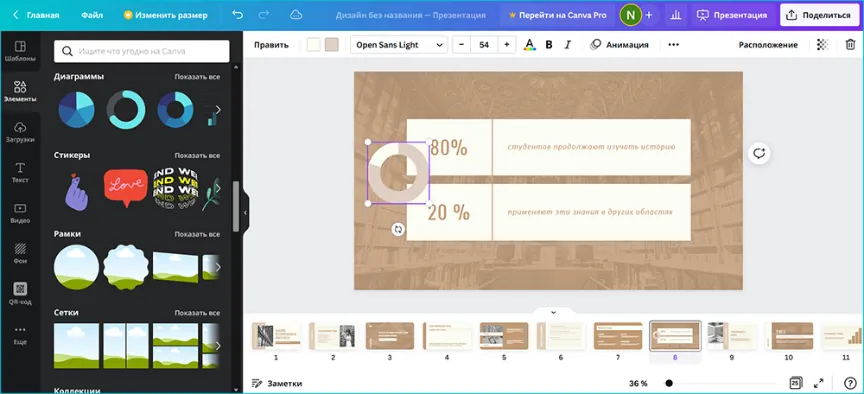Viewport: 864px width, 394px height.
Task: Go back to Главная home
Action: (36, 15)
